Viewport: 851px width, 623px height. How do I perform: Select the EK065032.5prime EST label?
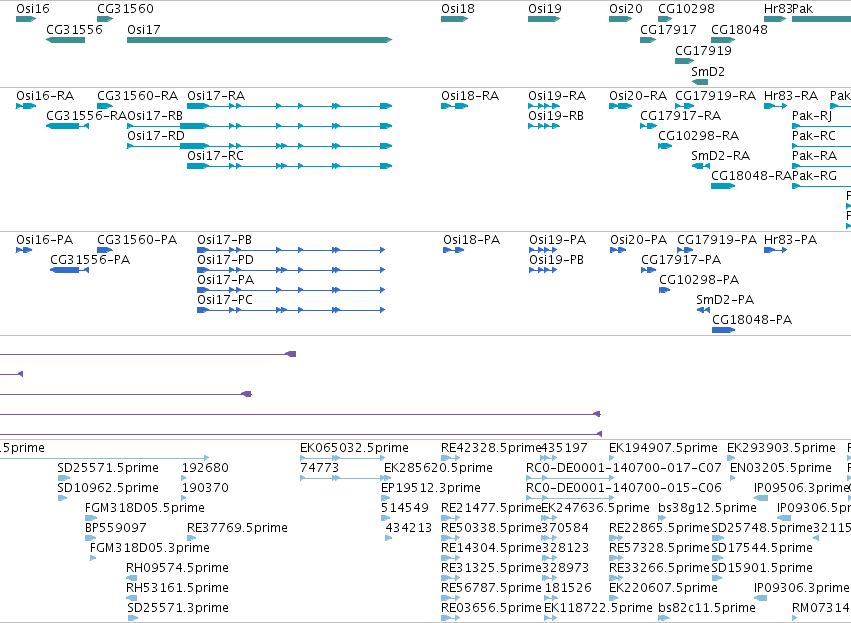(x=354, y=448)
